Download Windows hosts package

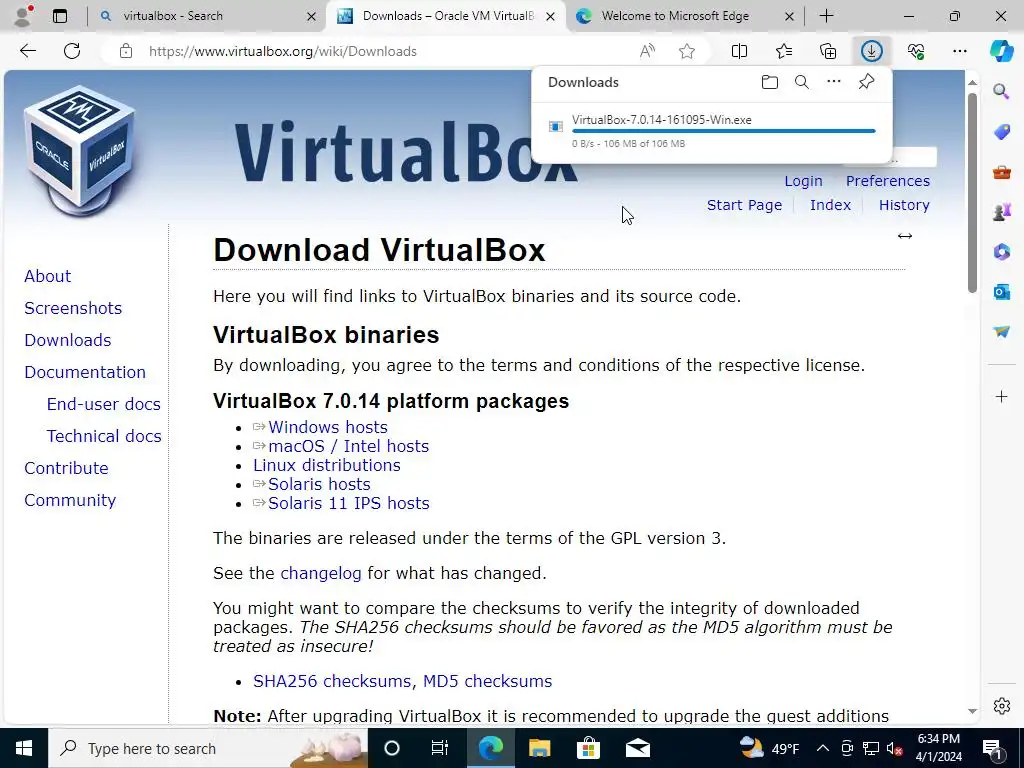[x=328, y=427]
